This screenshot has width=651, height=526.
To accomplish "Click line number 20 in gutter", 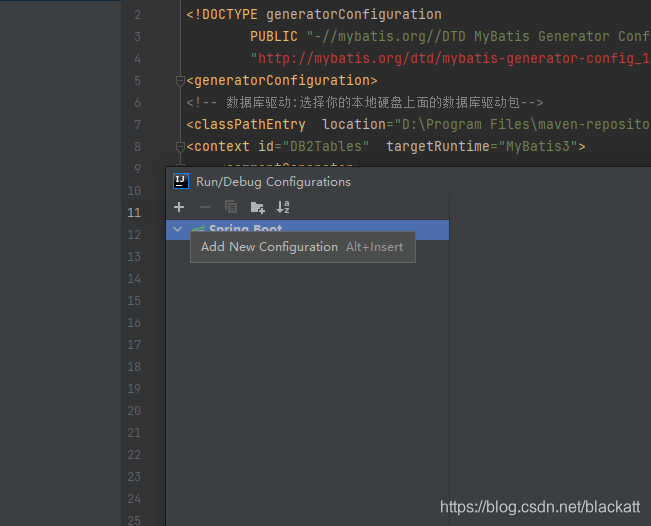I will (134, 411).
